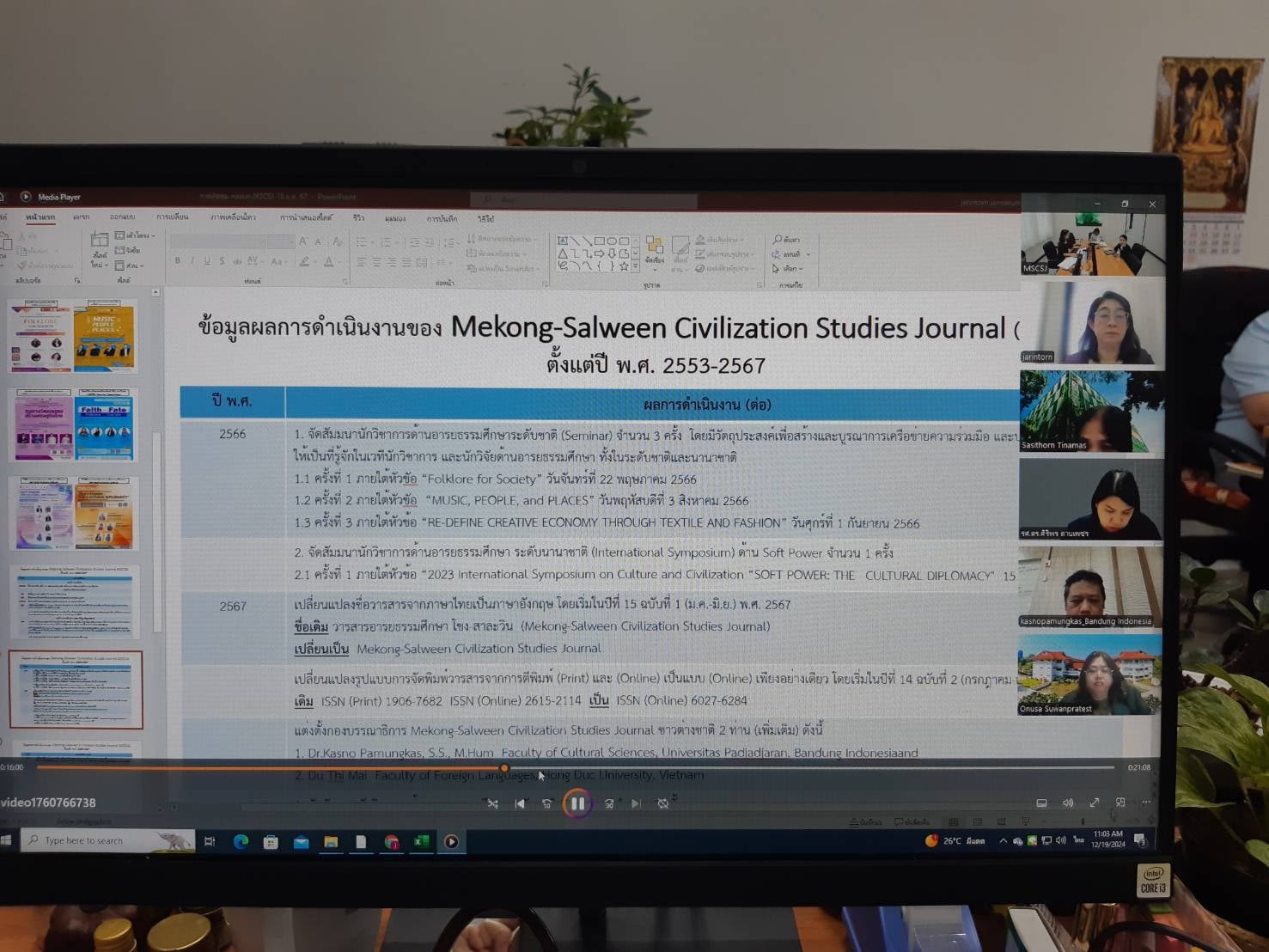Select the ออกแบบ (Design) ribbon tab
Screen dimensions: 1269x952
[x=122, y=217]
